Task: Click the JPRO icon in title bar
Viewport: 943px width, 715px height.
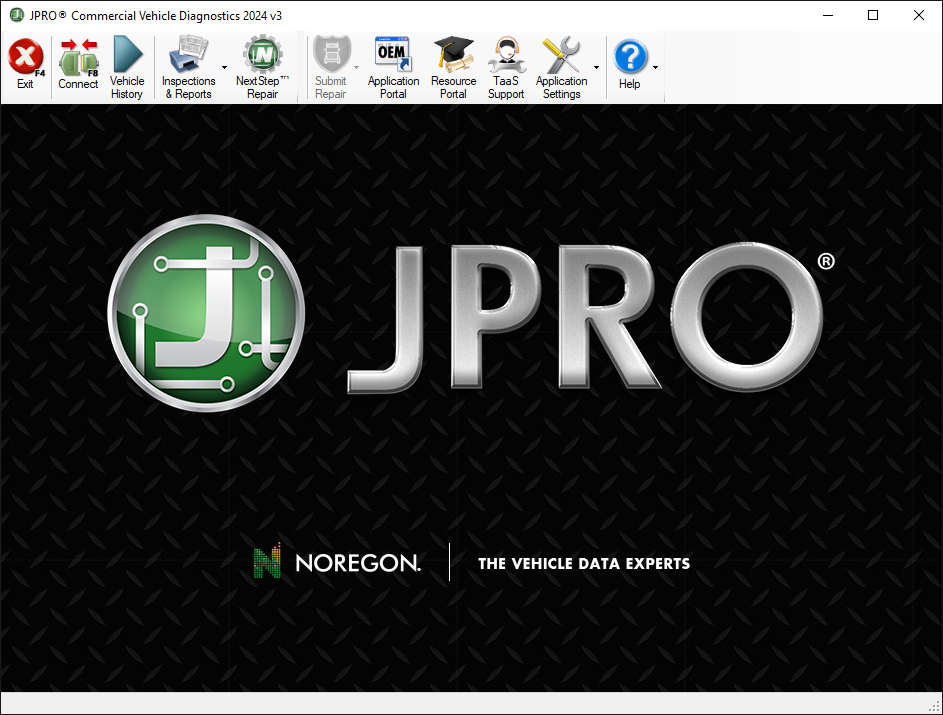Action: pyautogui.click(x=16, y=15)
